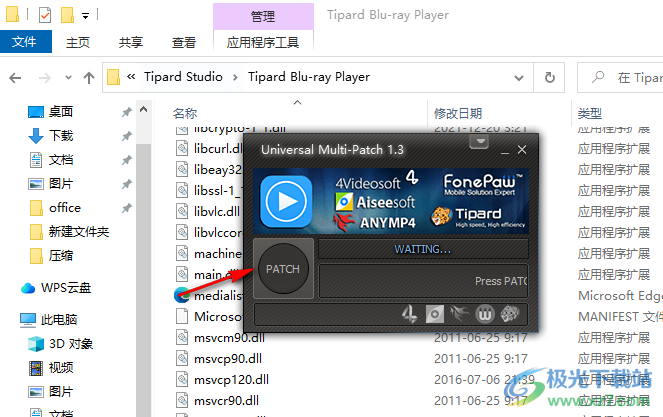Switch to the 查看 ribbon tab

[x=184, y=42]
